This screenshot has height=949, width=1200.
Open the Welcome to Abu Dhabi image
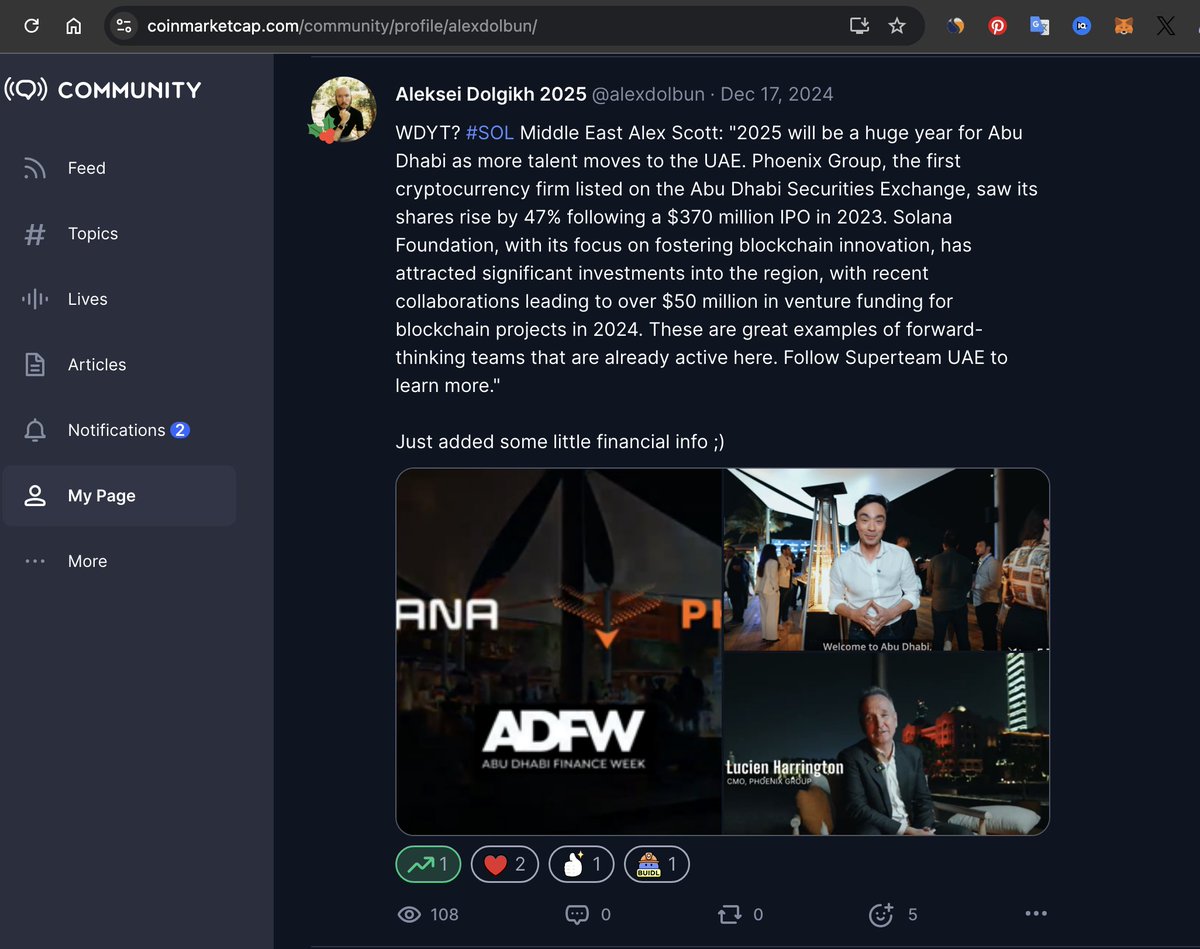(x=886, y=559)
